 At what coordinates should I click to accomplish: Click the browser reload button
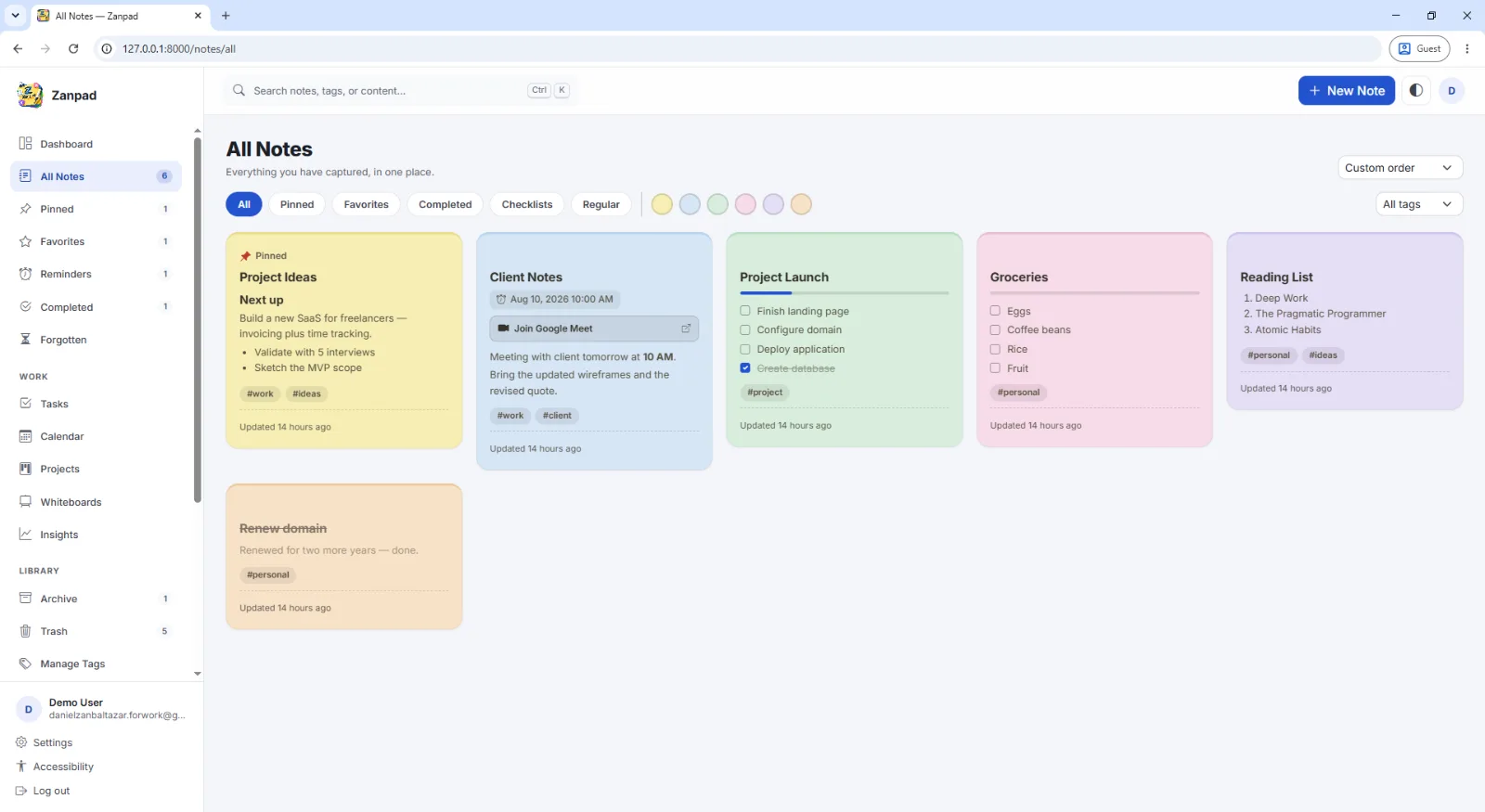[x=73, y=48]
